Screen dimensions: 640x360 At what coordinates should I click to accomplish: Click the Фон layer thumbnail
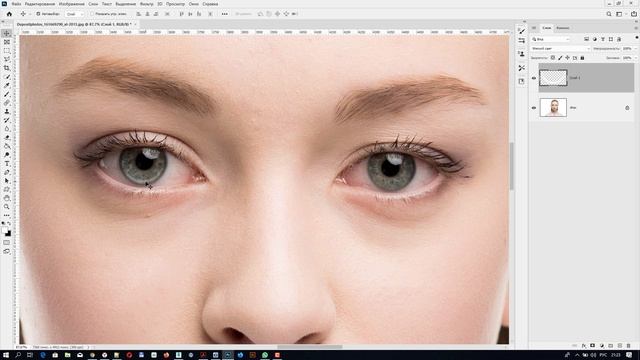[x=553, y=107]
